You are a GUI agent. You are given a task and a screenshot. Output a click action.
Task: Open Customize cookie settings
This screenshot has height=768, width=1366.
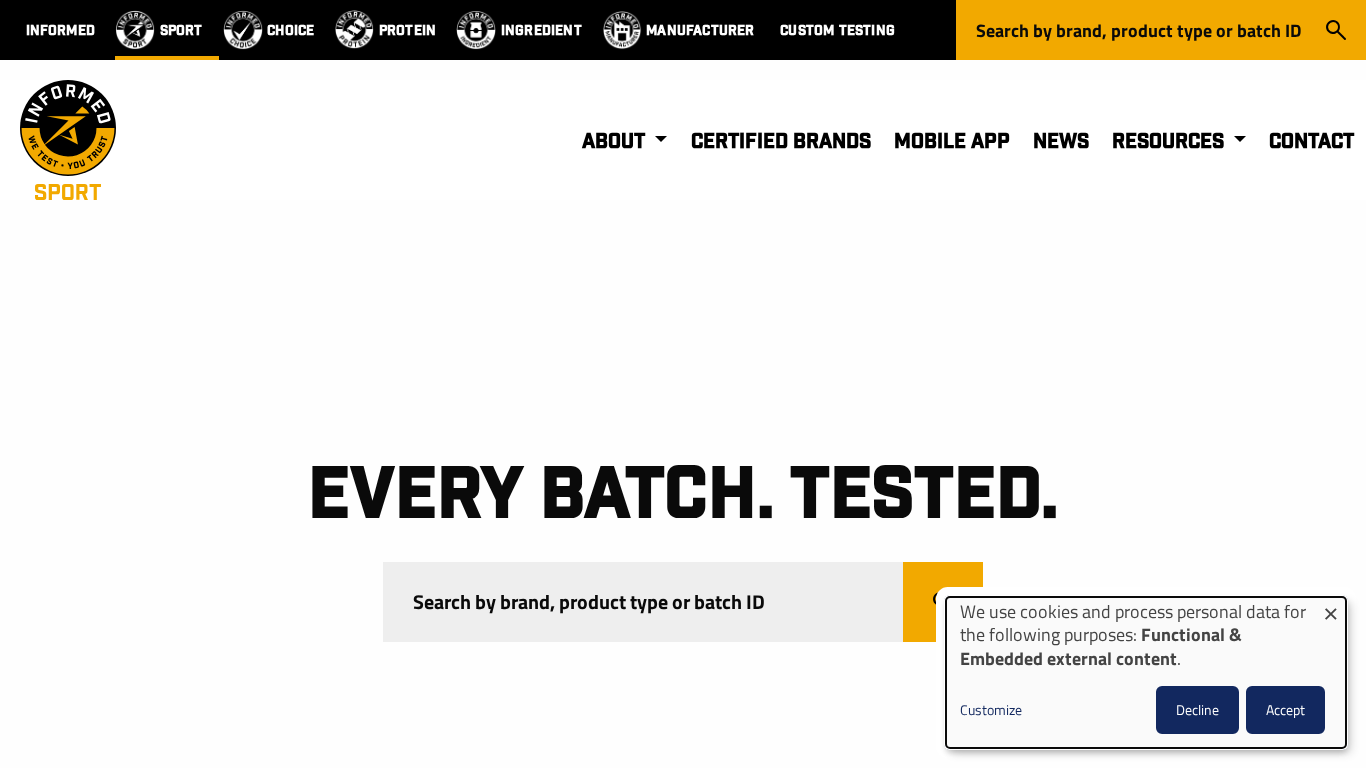click(991, 710)
